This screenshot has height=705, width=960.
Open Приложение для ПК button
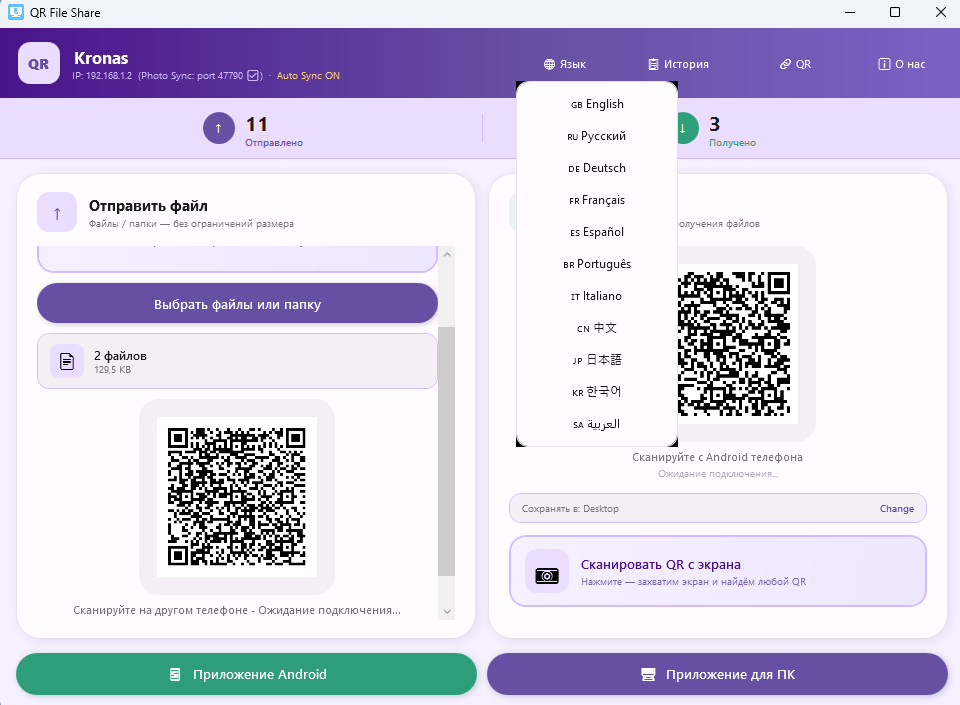718,674
